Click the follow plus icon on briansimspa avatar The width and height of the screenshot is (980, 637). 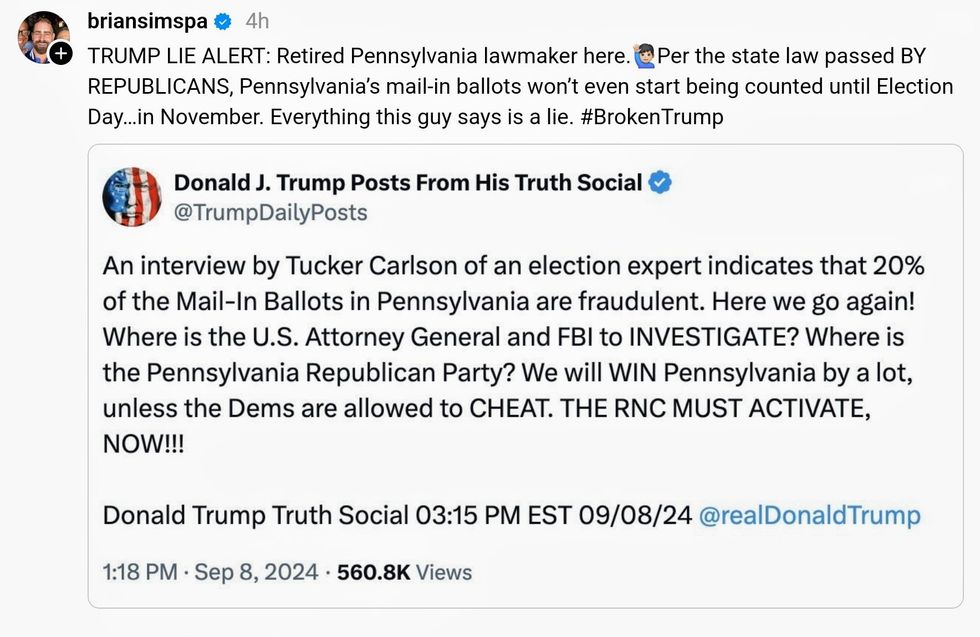pos(61,53)
